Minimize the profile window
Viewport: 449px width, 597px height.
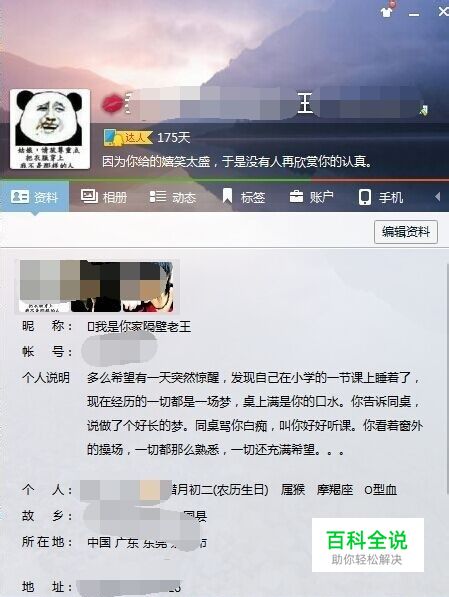[414, 13]
